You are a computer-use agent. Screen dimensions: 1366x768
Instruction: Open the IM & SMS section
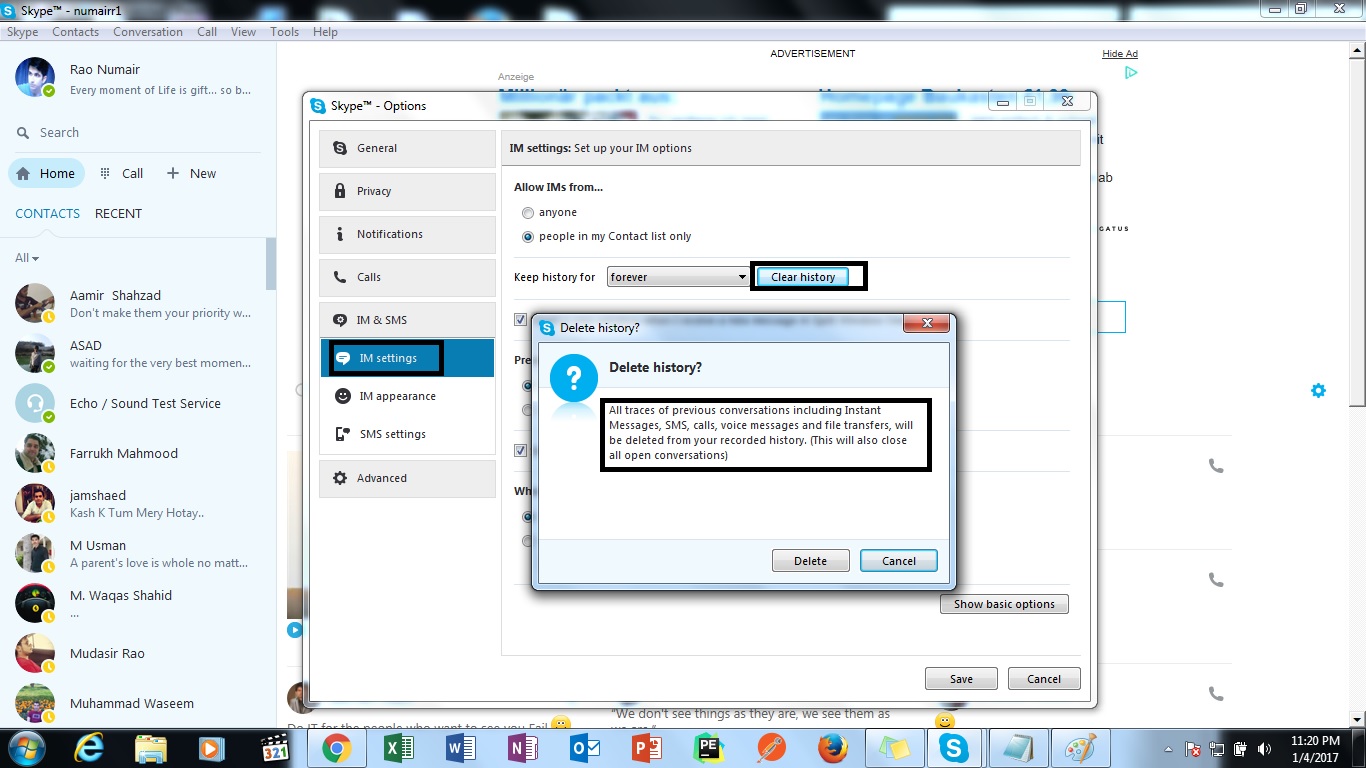407,320
